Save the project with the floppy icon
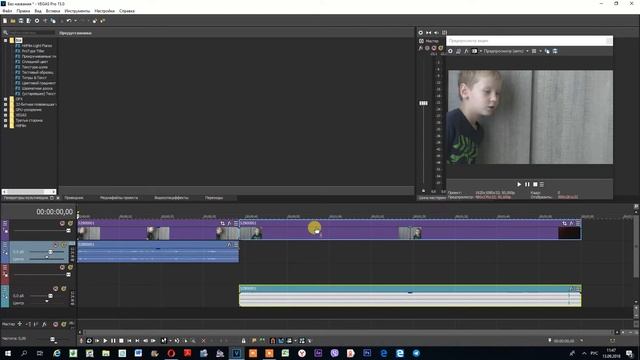This screenshot has height=360, width=640. (21, 20)
